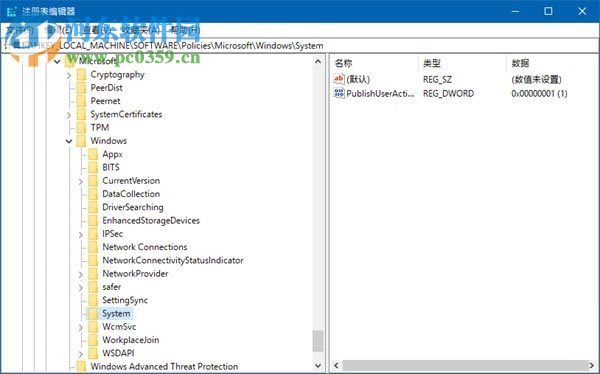Click the NetworkConnectivityStatusIndicator folder icon

[93, 260]
